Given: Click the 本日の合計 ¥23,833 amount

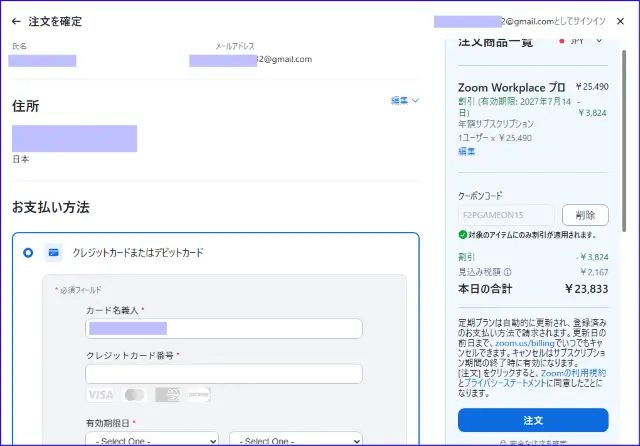Looking at the screenshot, I should [x=587, y=289].
